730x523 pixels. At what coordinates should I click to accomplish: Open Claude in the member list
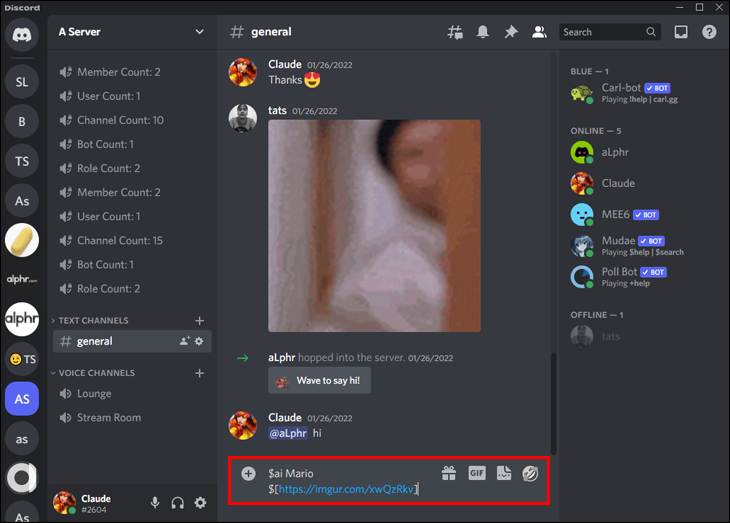(642, 183)
